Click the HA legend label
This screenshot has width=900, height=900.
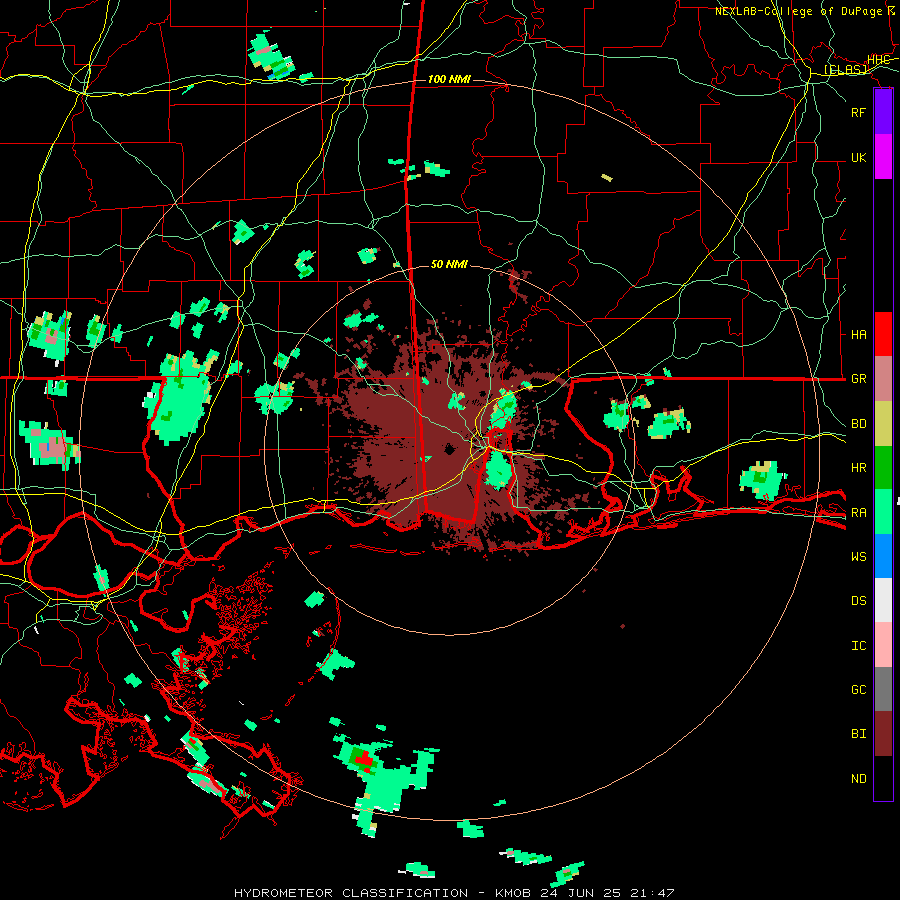coord(858,334)
